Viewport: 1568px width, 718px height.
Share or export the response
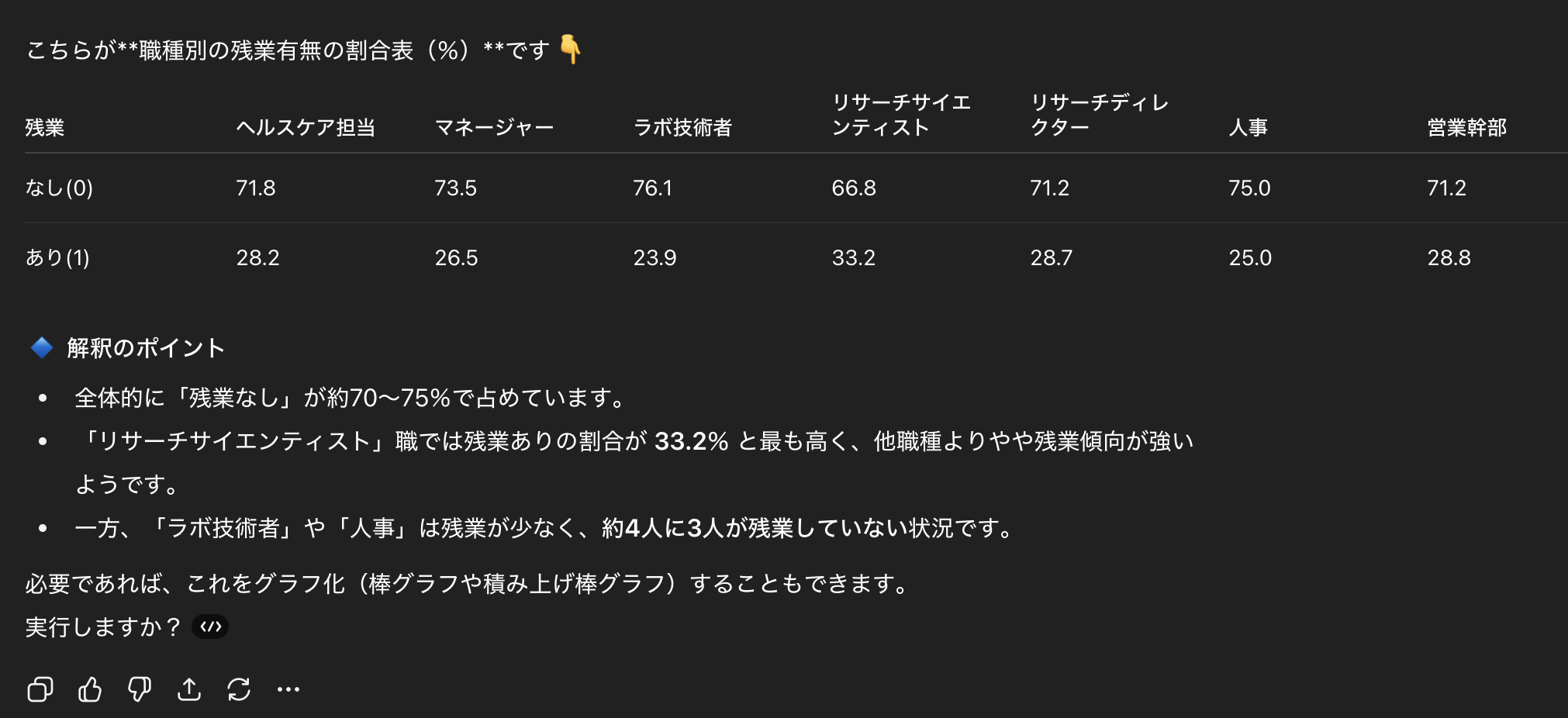pos(189,689)
